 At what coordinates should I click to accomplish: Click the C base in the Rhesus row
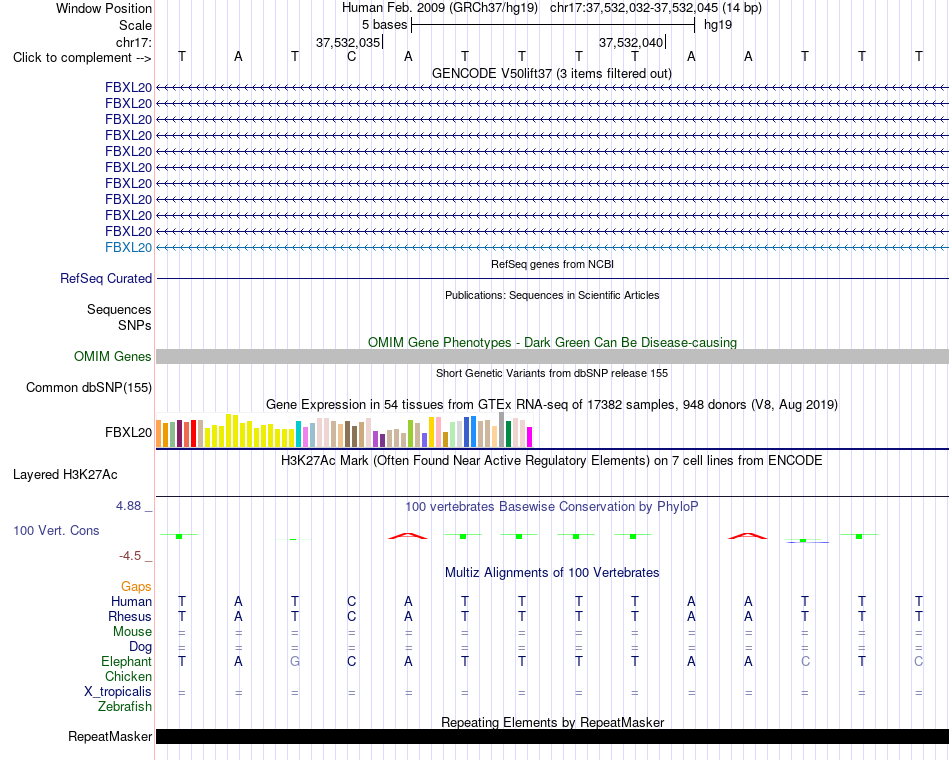pyautogui.click(x=351, y=616)
